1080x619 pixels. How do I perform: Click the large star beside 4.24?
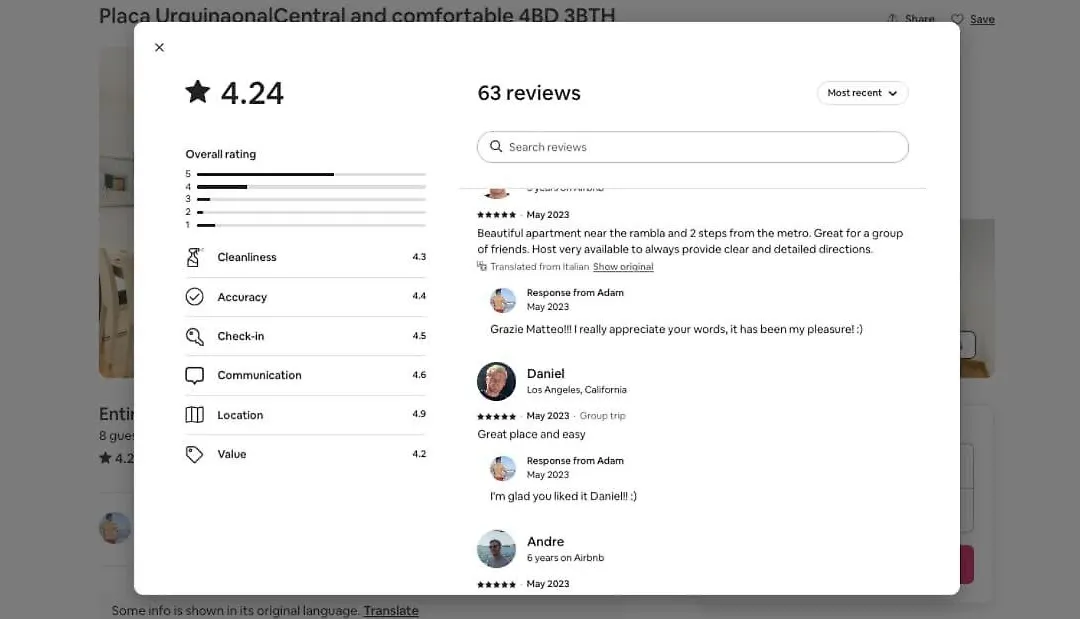(x=198, y=92)
